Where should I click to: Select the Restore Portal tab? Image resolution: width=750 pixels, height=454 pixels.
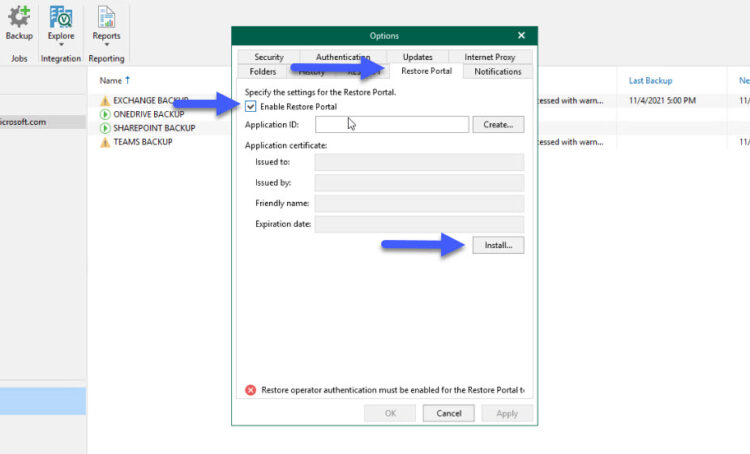pyautogui.click(x=426, y=71)
